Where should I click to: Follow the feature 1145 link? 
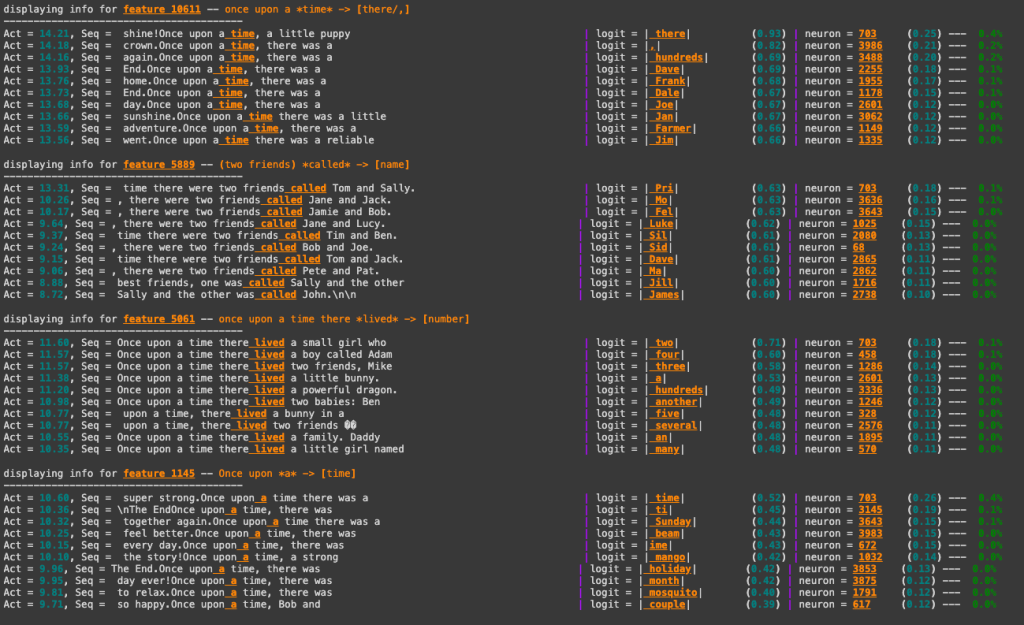coord(159,473)
